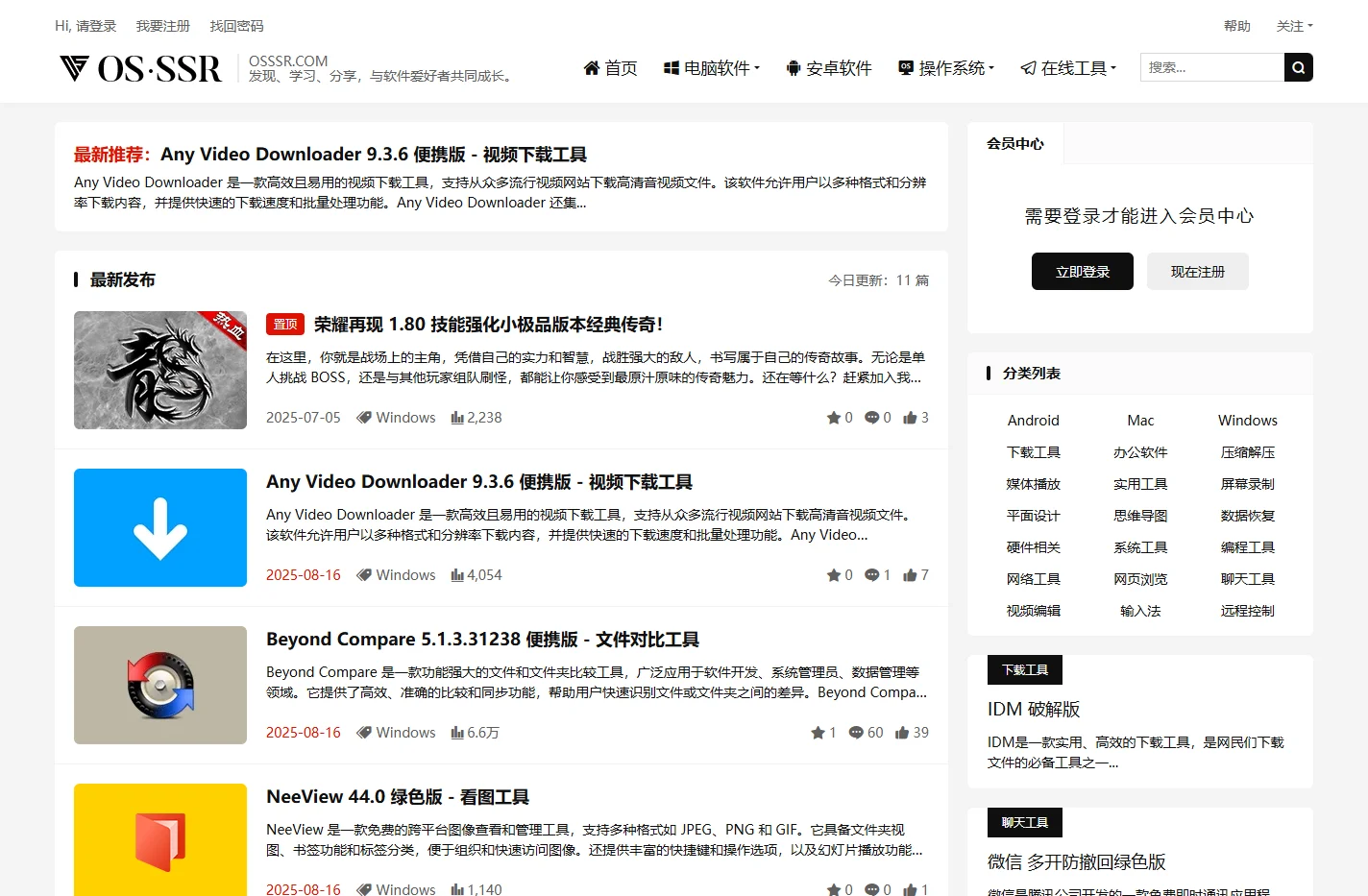Expand the 在线工具 dropdown menu
This screenshot has width=1368, height=896.
tap(1068, 68)
